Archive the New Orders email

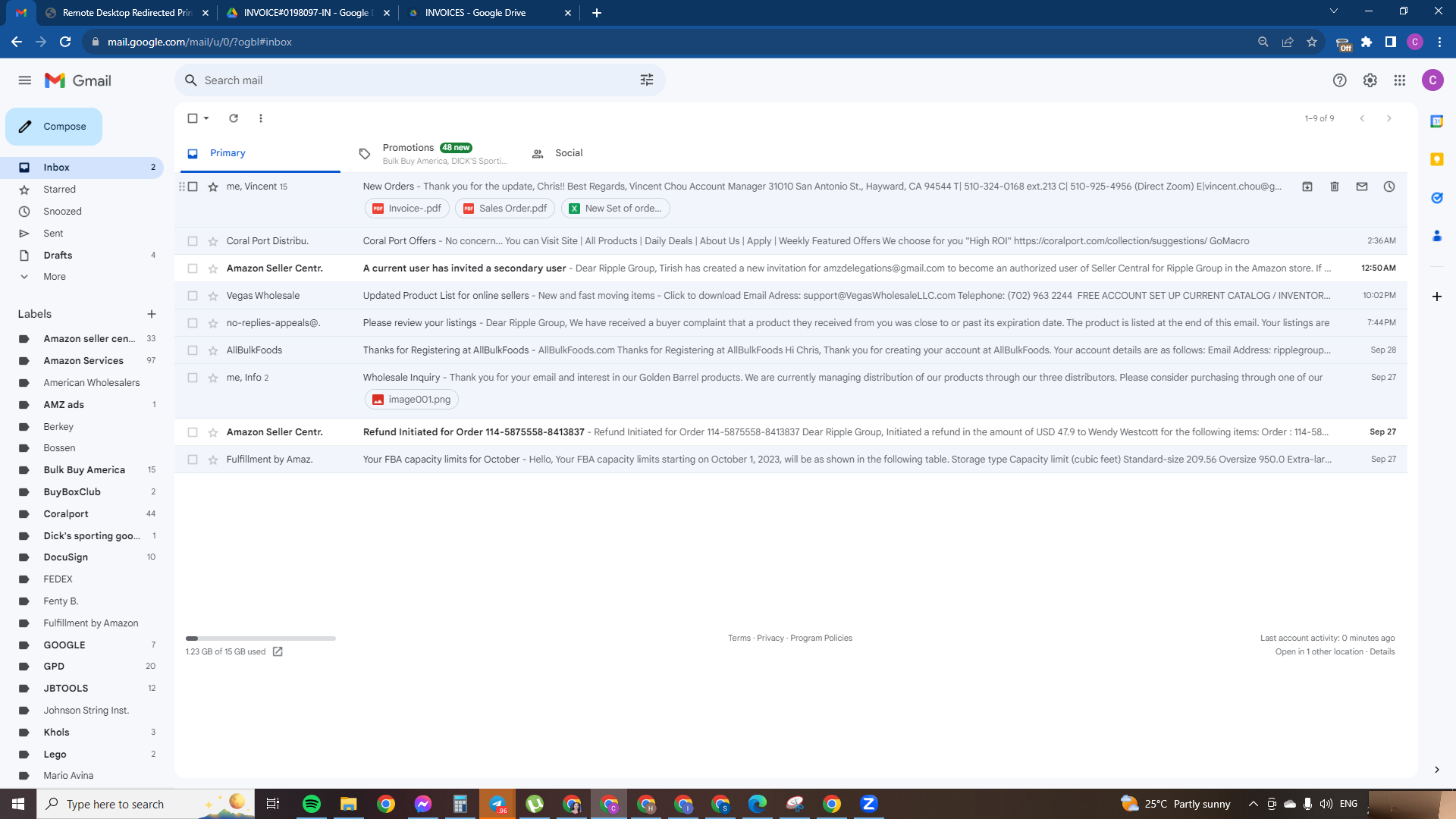1307,187
